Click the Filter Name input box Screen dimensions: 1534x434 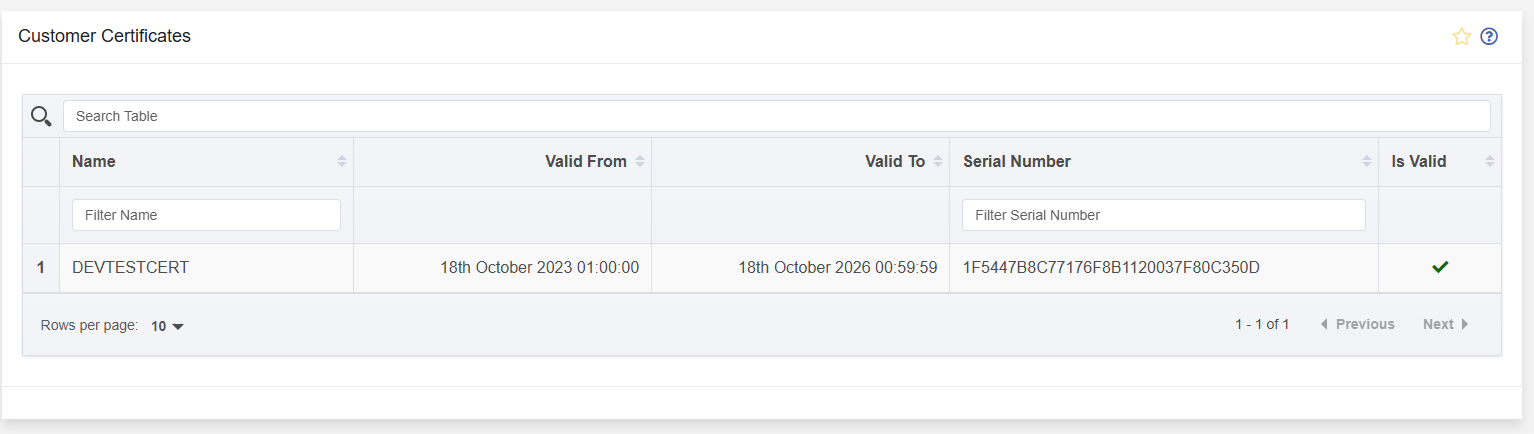(206, 215)
